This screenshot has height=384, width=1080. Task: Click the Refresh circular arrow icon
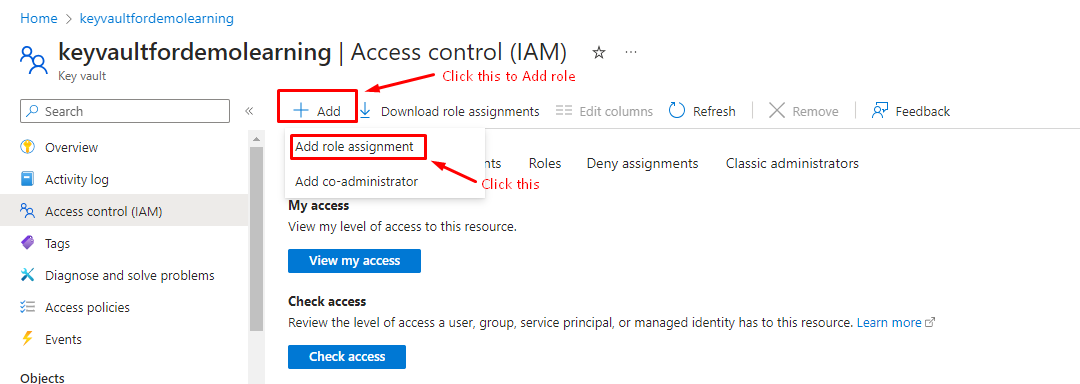(677, 110)
